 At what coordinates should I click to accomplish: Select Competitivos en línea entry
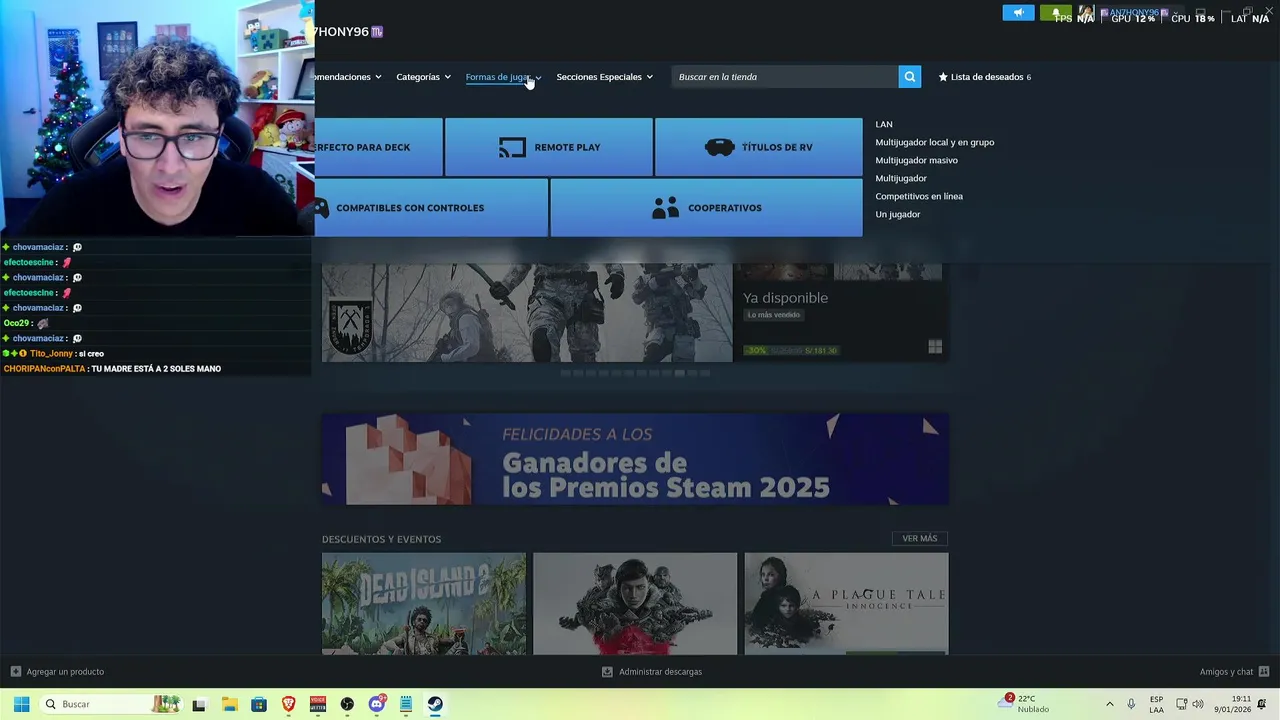(x=919, y=196)
